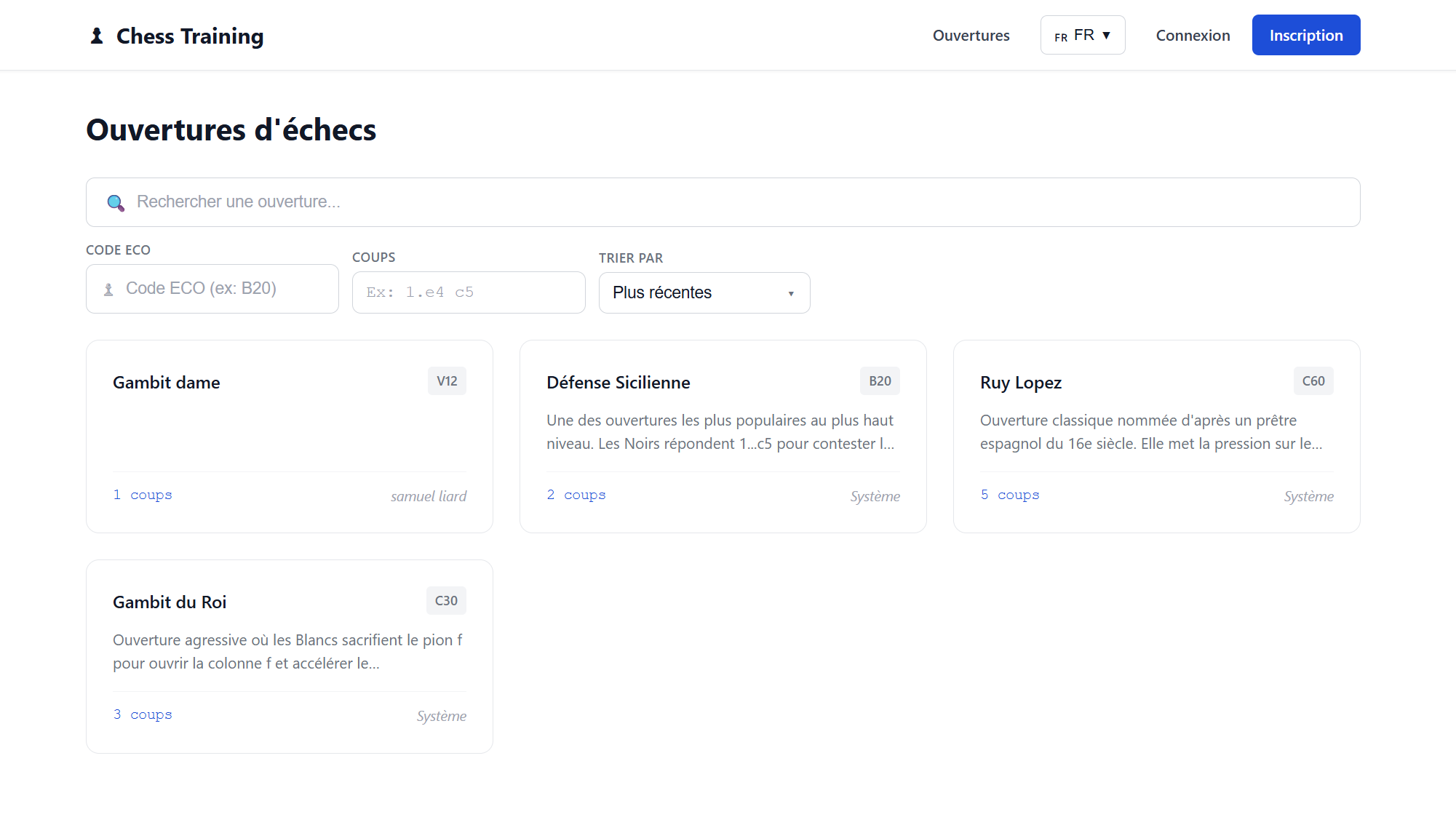Open the Ouvertures nav menu item
The height and width of the screenshot is (825, 1456).
coord(971,36)
